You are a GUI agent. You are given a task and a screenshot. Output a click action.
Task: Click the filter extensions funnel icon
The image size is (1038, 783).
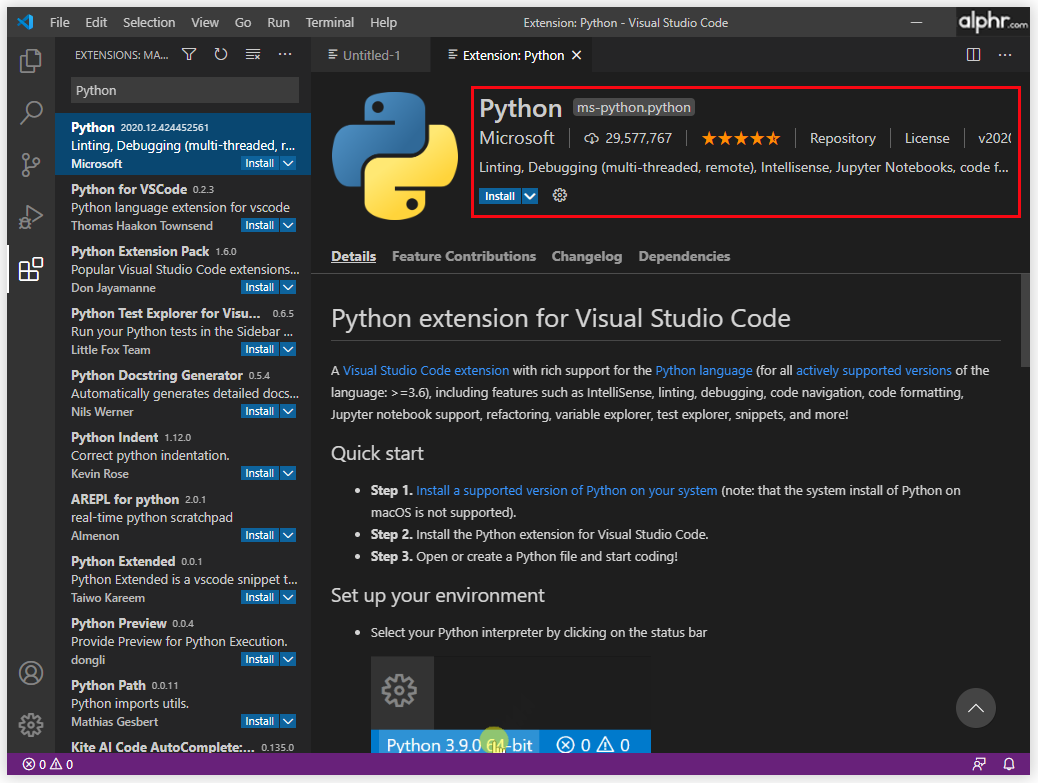189,54
